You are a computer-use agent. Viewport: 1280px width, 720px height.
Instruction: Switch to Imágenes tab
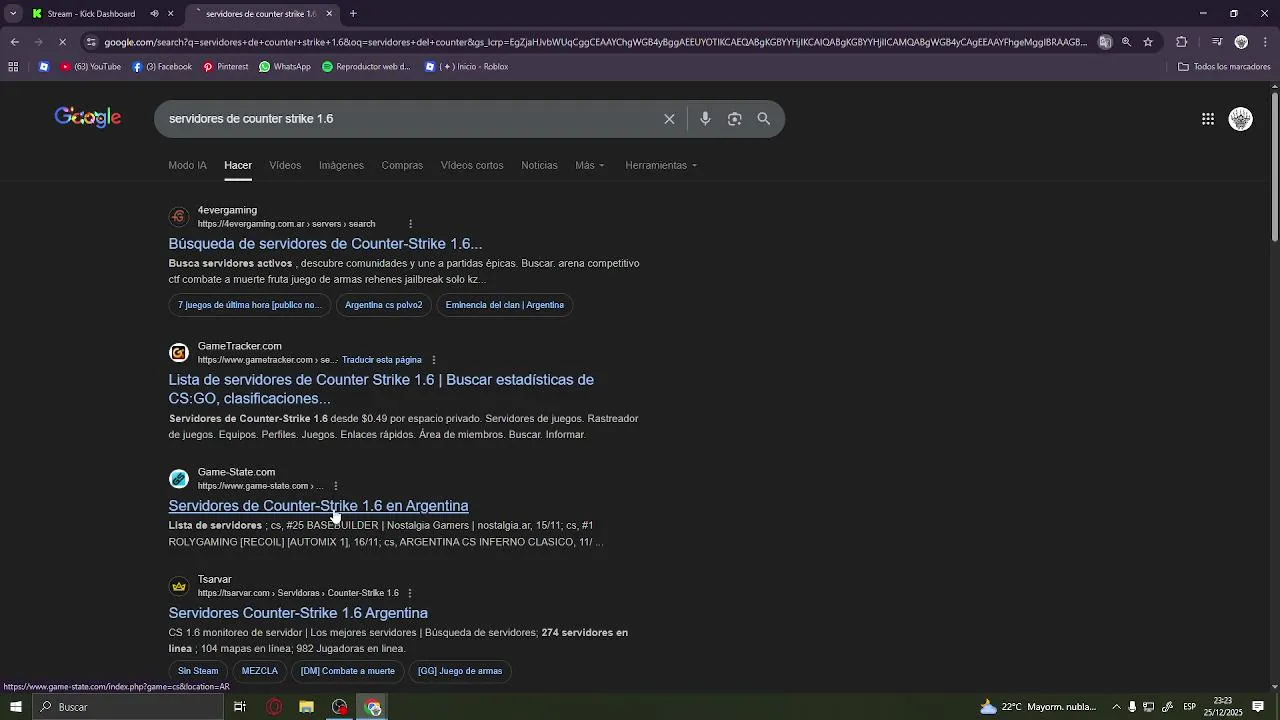[x=341, y=165]
